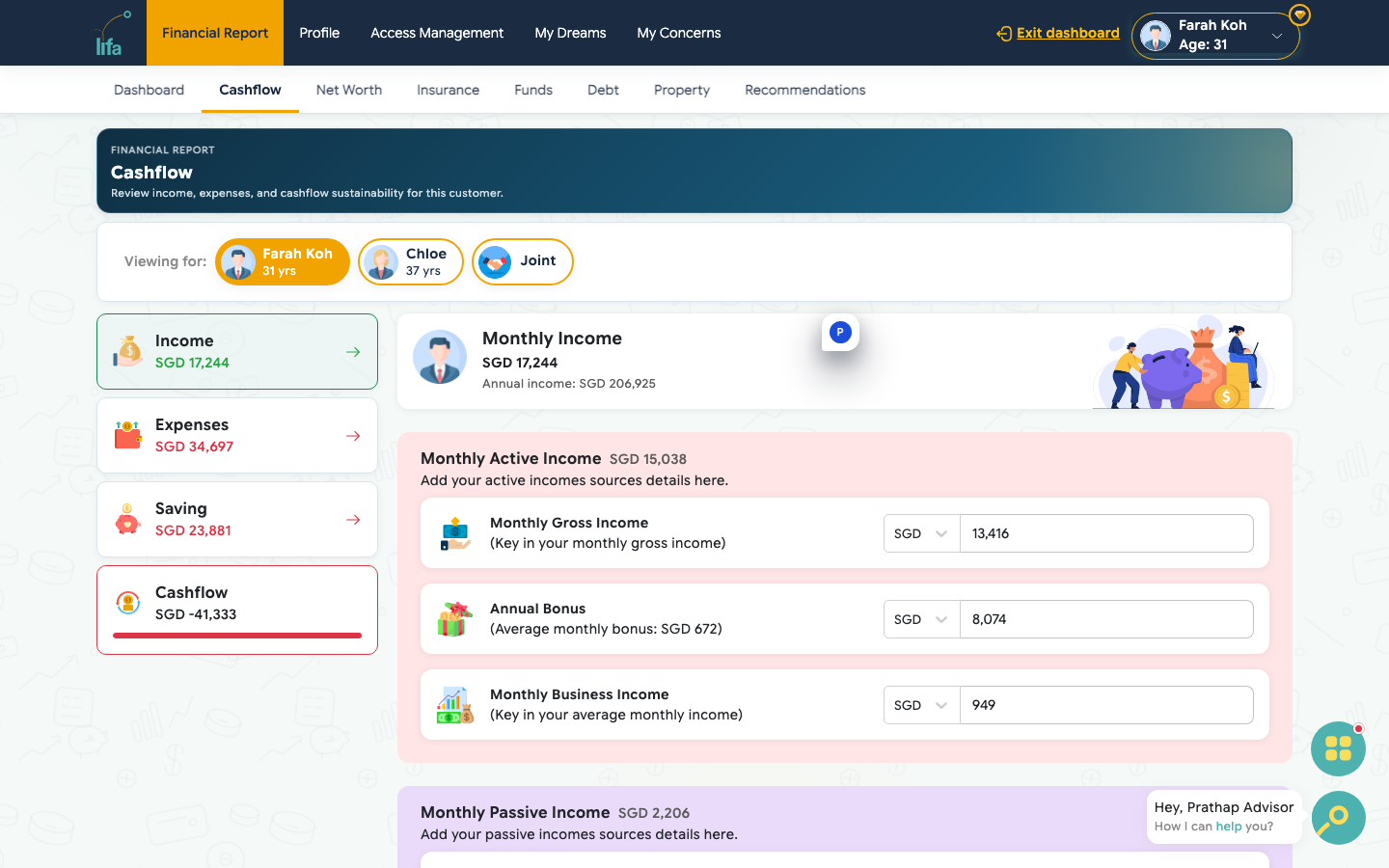1389x868 pixels.
Task: Open the Profile menu
Action: point(319,33)
